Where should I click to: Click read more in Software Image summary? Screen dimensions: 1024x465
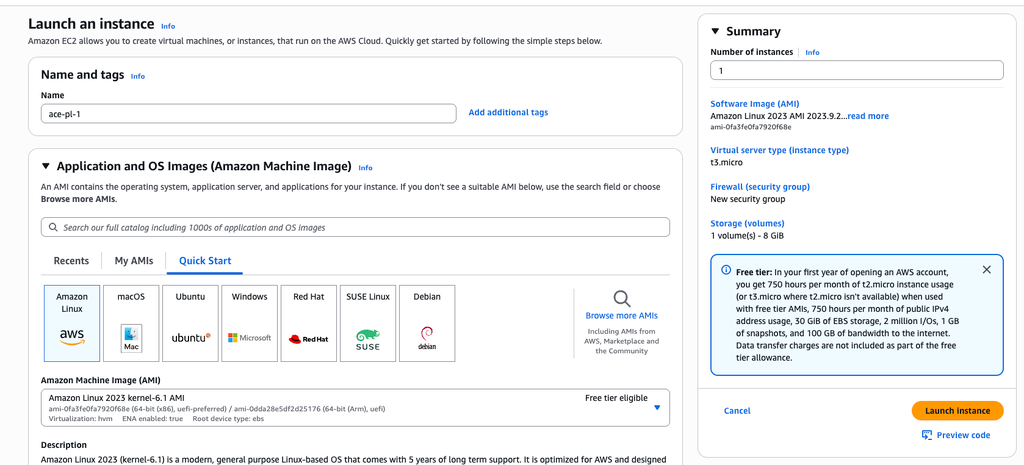(x=868, y=116)
